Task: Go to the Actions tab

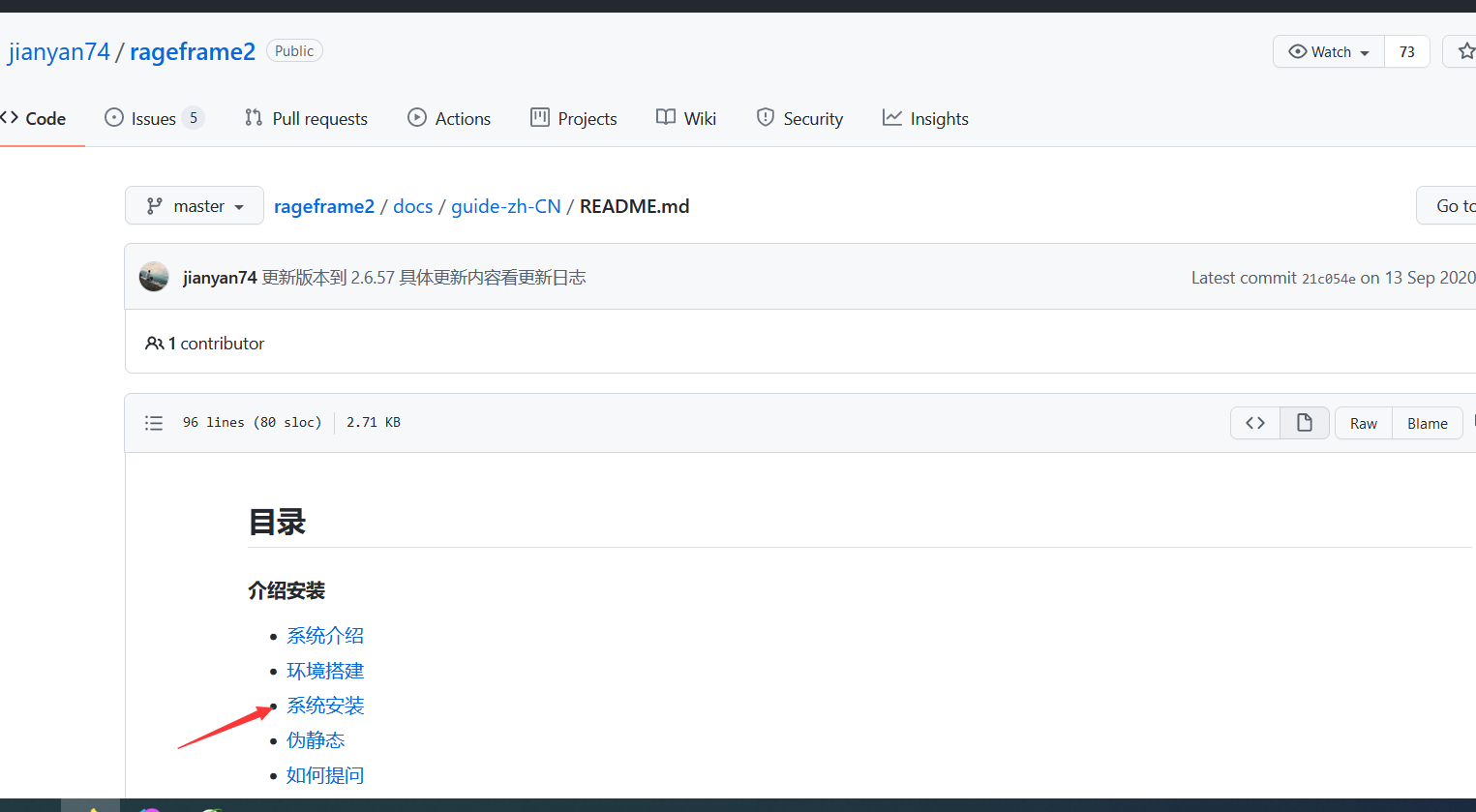Action: click(x=449, y=118)
